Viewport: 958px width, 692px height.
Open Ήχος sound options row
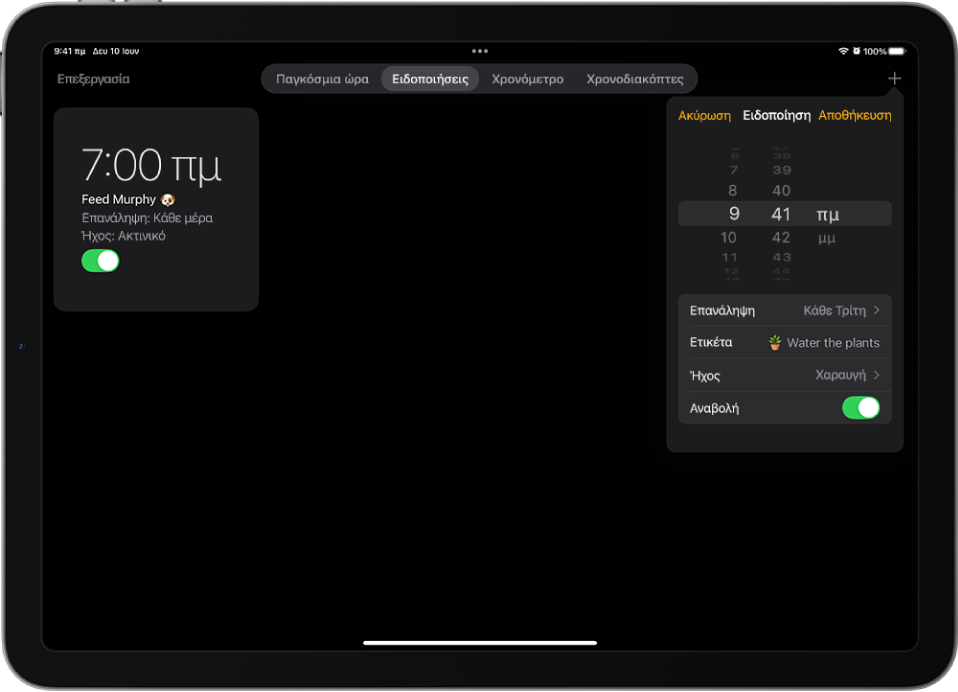[784, 375]
